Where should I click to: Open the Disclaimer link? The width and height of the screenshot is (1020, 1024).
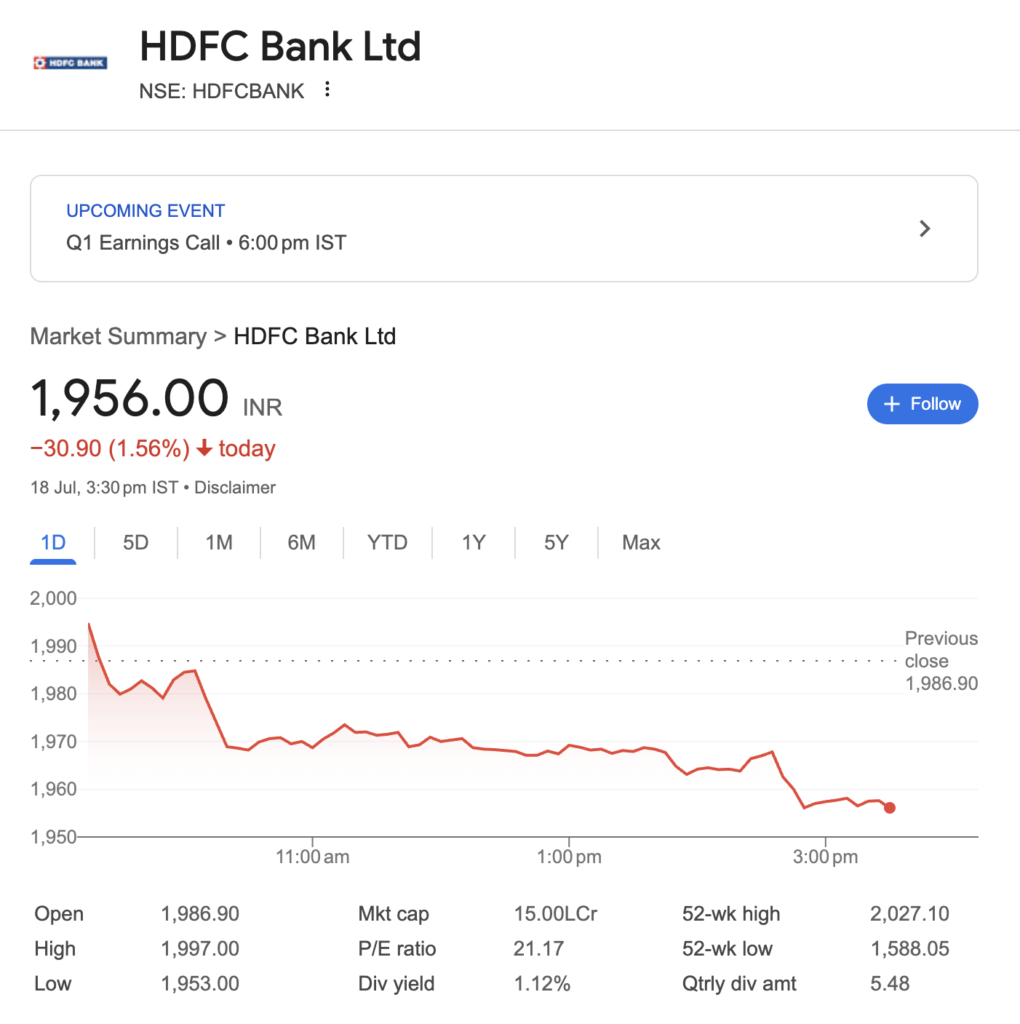tap(234, 488)
